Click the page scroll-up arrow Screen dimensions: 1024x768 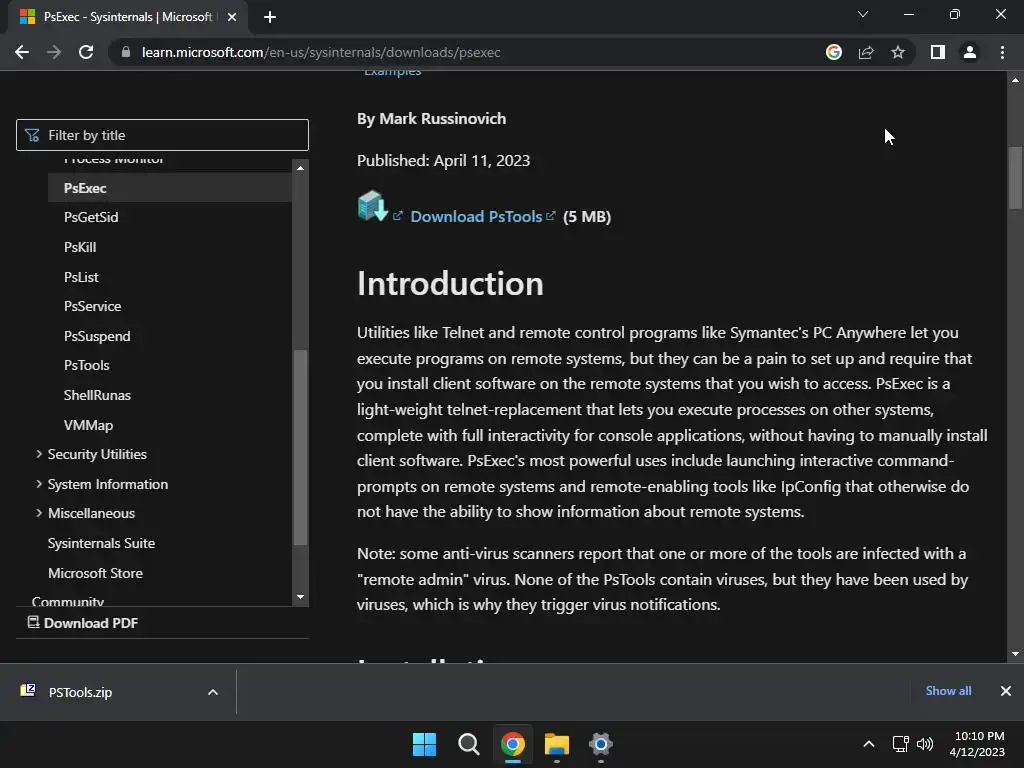point(1015,80)
